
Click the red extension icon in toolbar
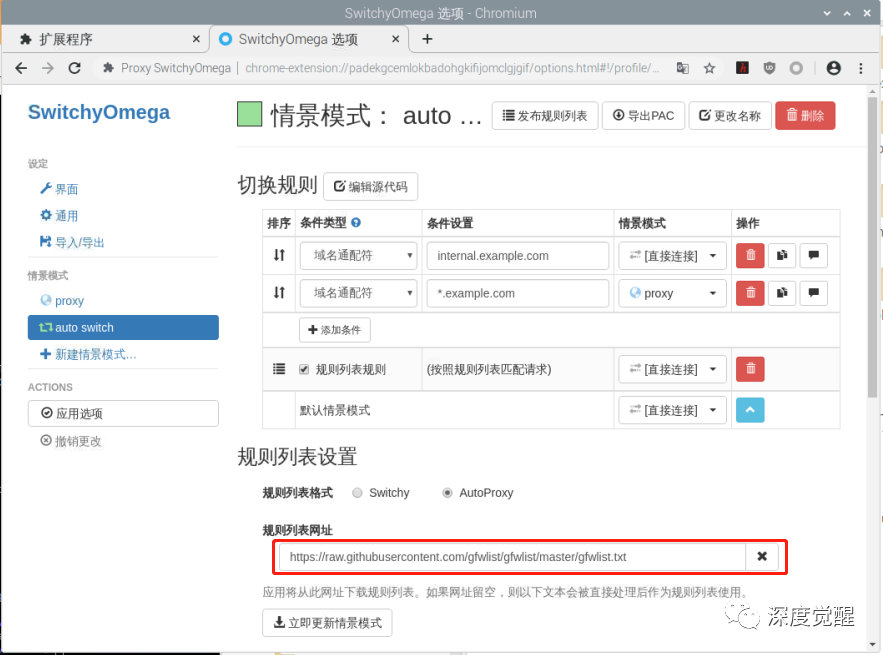point(742,68)
